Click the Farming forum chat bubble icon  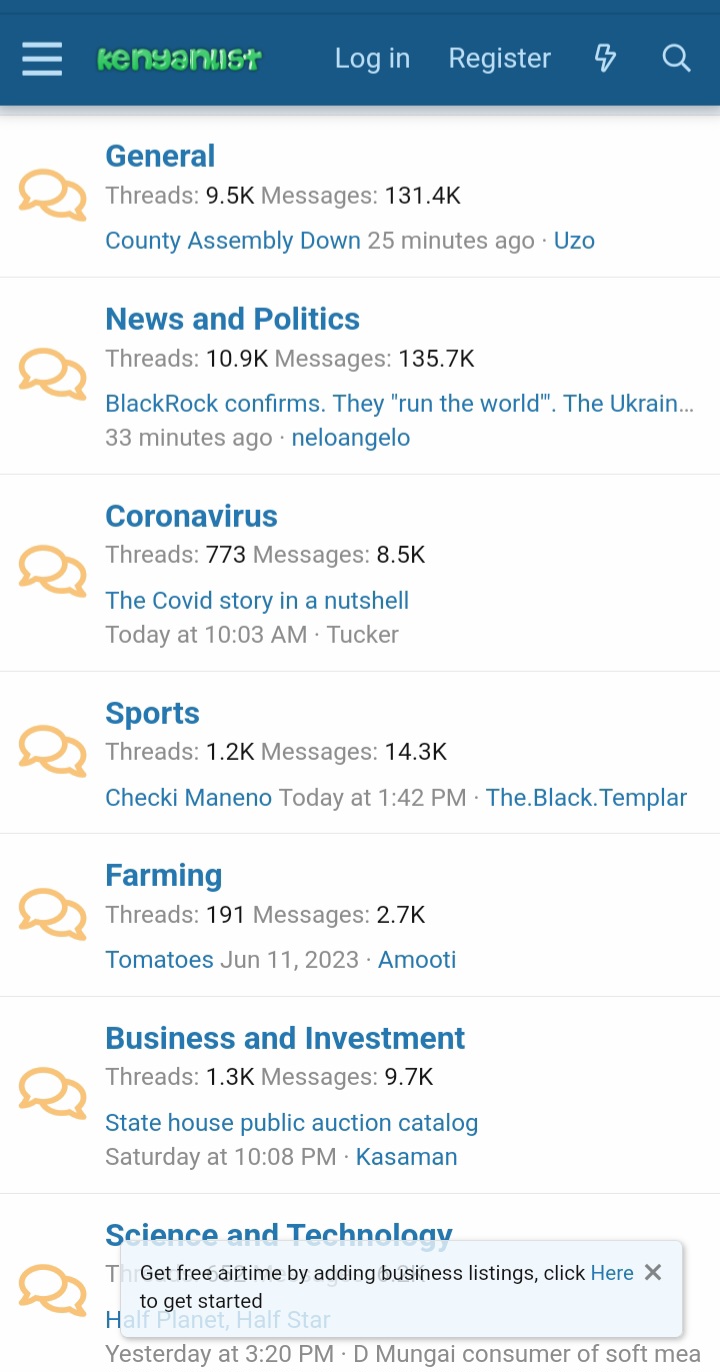(52, 915)
